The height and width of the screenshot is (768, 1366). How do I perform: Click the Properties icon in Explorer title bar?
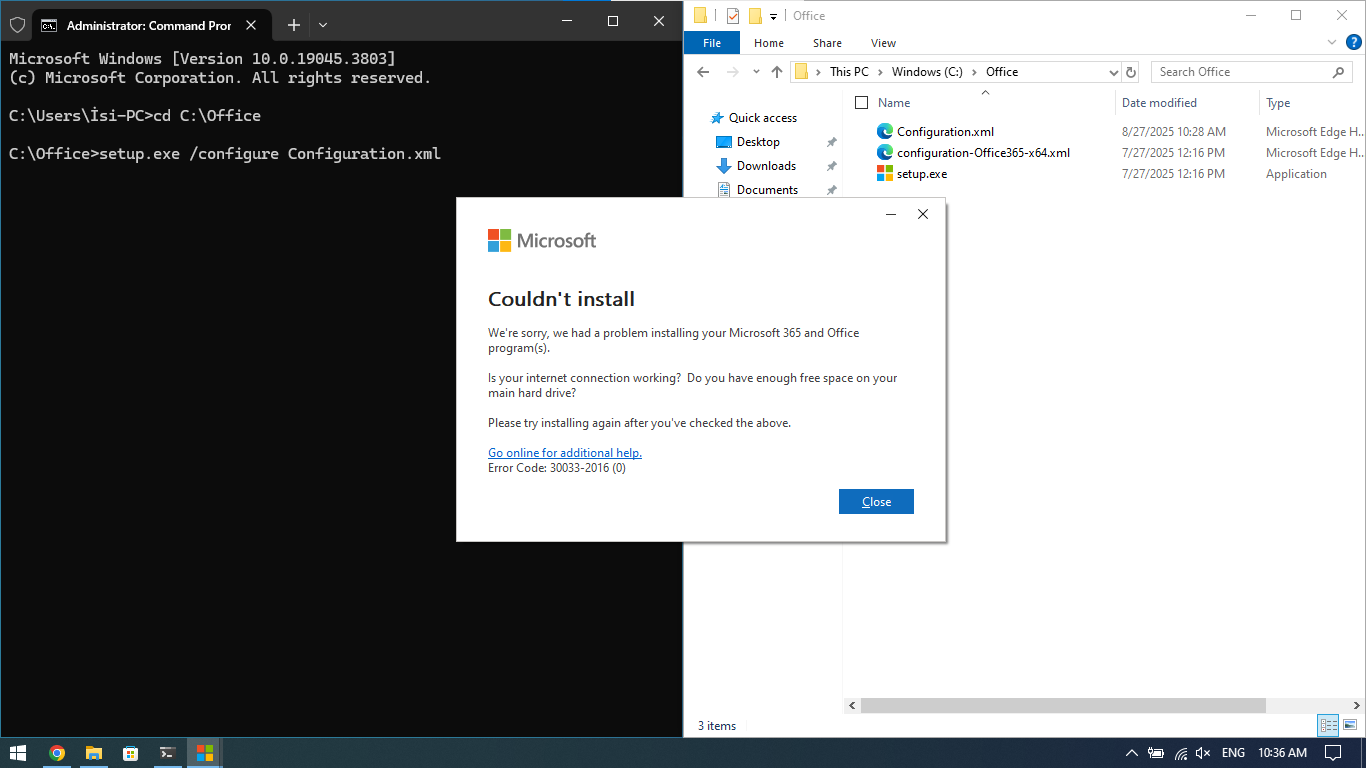coord(733,15)
